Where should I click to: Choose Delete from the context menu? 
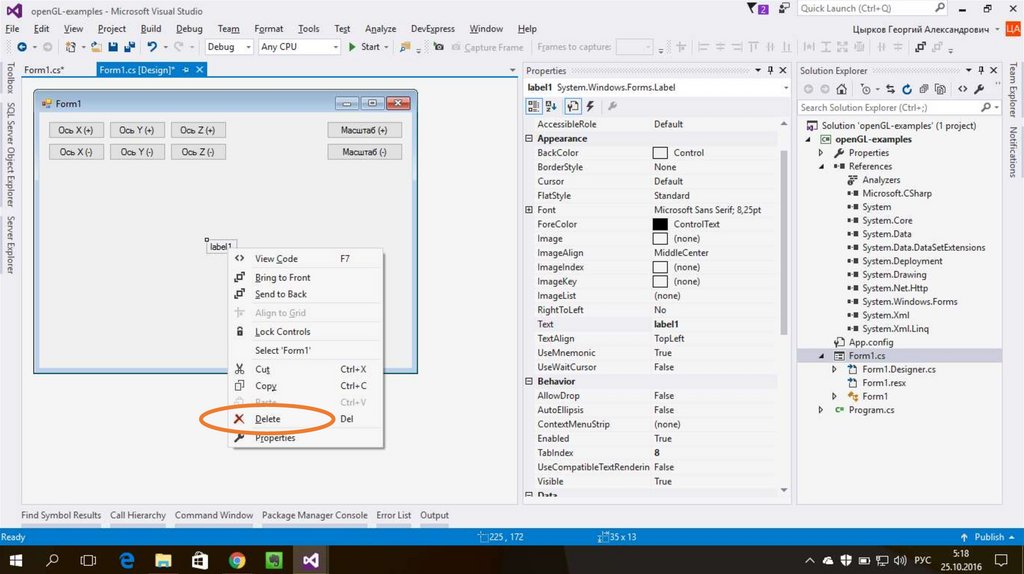point(268,419)
